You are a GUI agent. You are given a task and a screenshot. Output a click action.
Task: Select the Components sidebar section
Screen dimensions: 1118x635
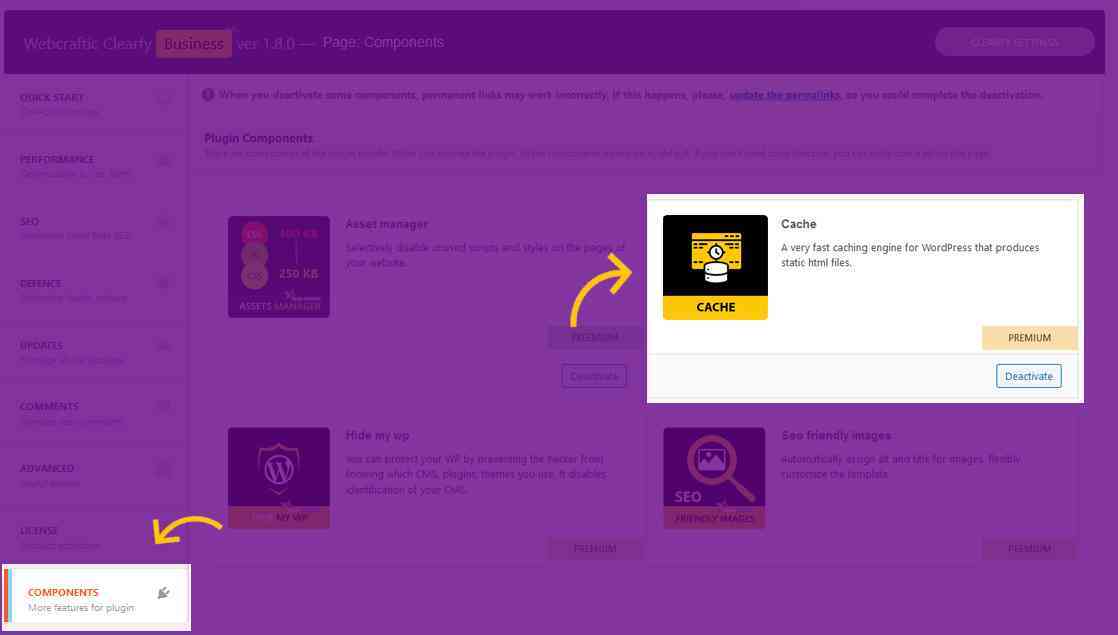[x=97, y=598]
